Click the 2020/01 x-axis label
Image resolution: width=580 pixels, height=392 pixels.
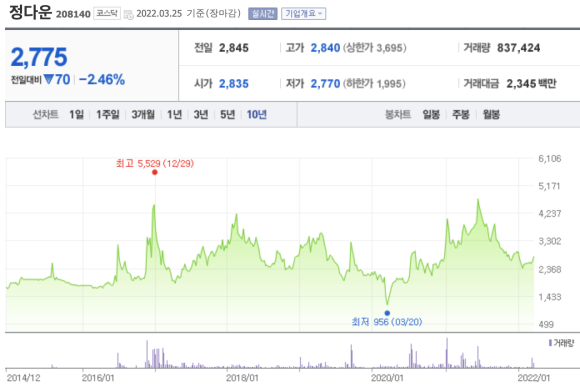[x=387, y=378]
